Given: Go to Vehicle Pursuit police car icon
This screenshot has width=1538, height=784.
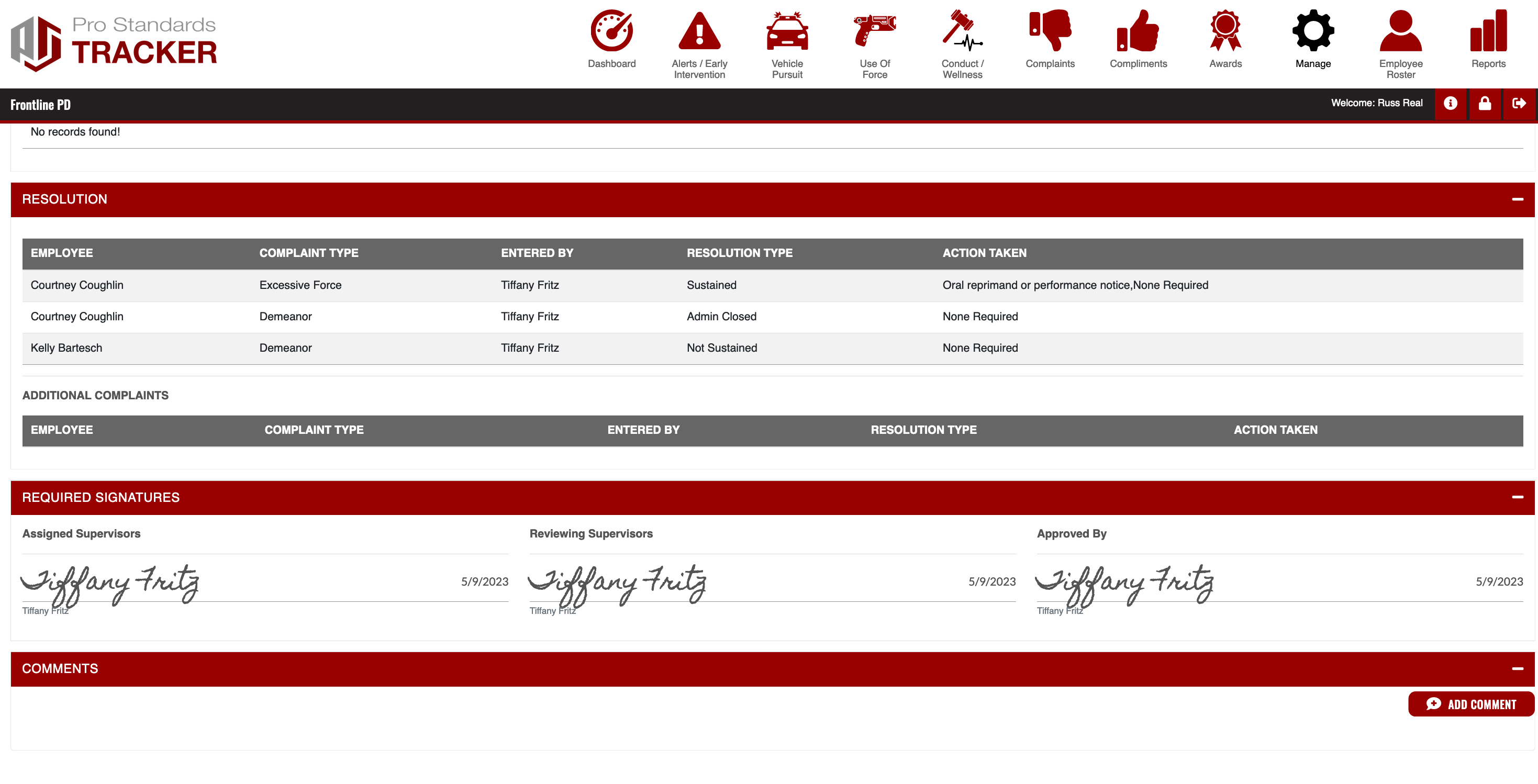Looking at the screenshot, I should click(787, 31).
